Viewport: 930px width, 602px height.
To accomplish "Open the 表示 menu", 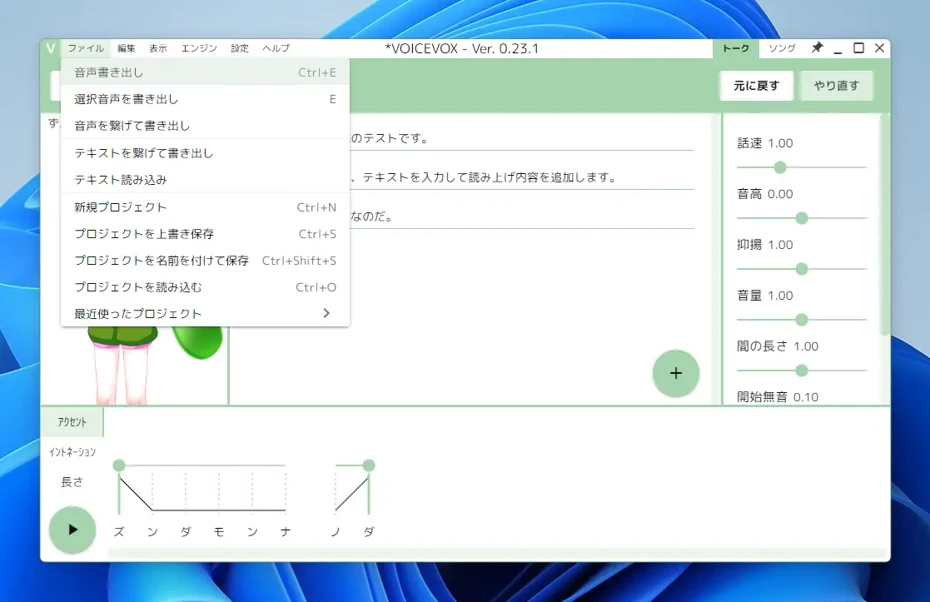I will tap(158, 48).
